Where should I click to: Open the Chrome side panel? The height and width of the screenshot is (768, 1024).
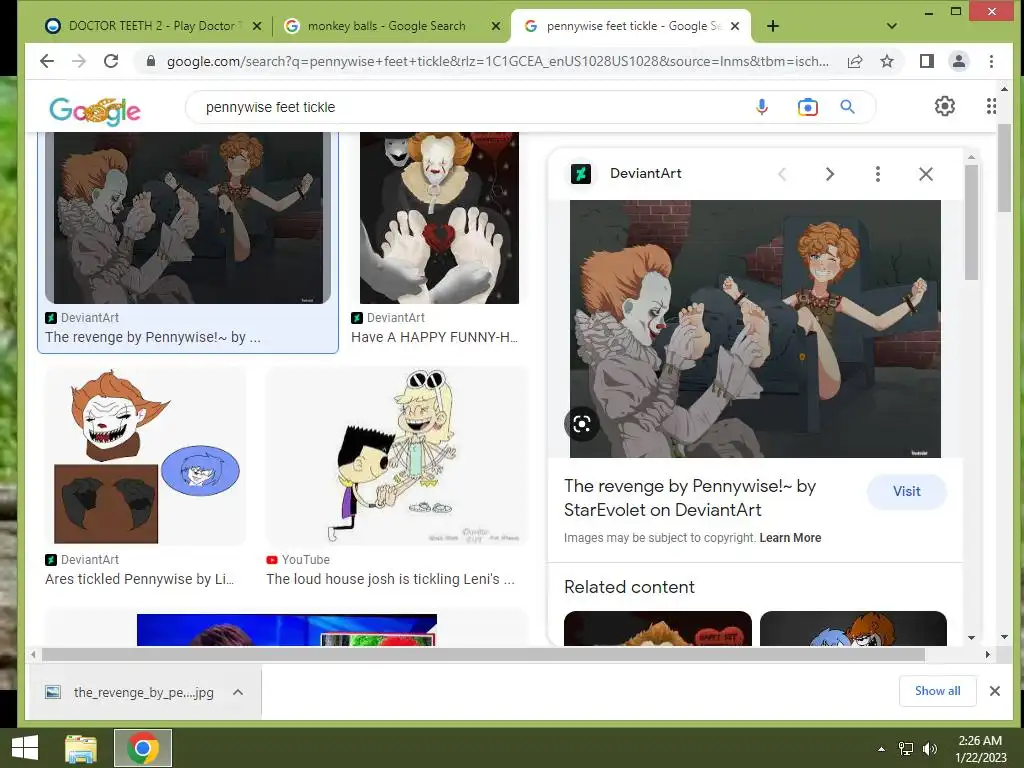[926, 61]
